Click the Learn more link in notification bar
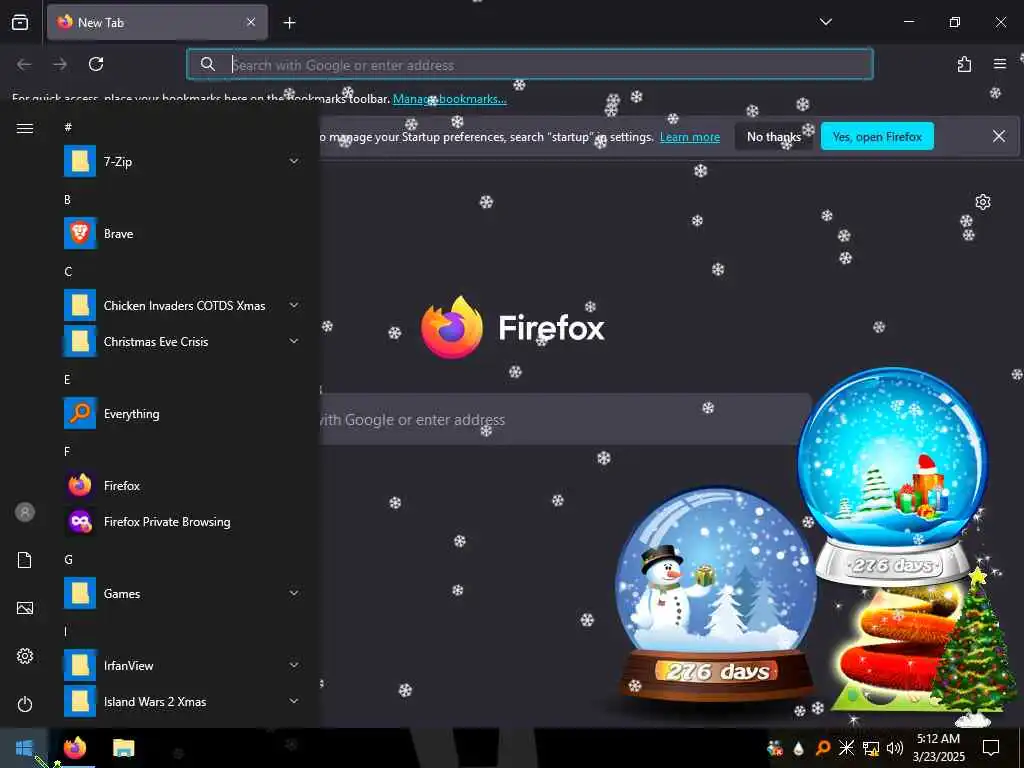This screenshot has height=768, width=1024. pyautogui.click(x=690, y=137)
